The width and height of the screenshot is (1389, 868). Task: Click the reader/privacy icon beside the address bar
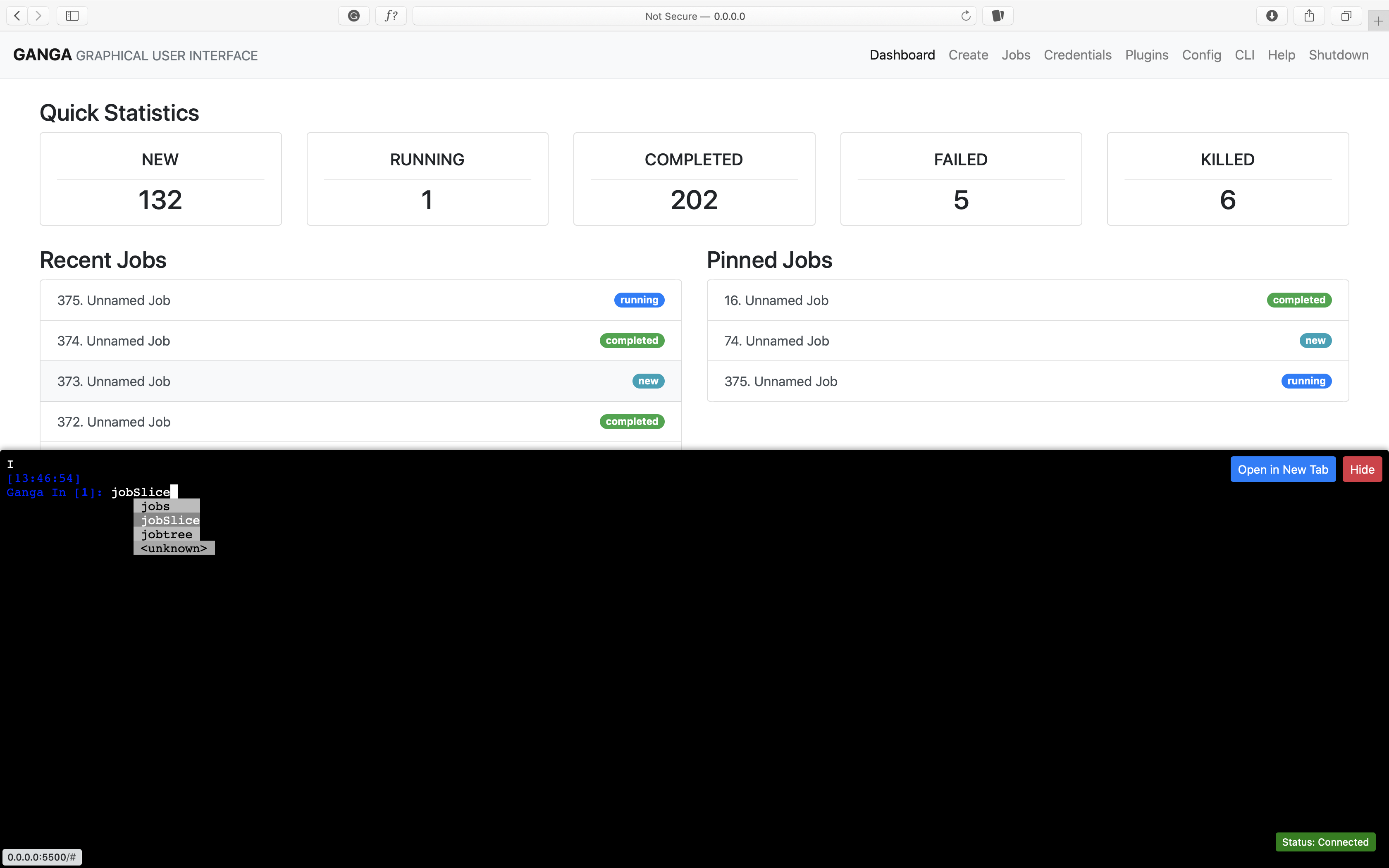click(x=997, y=16)
